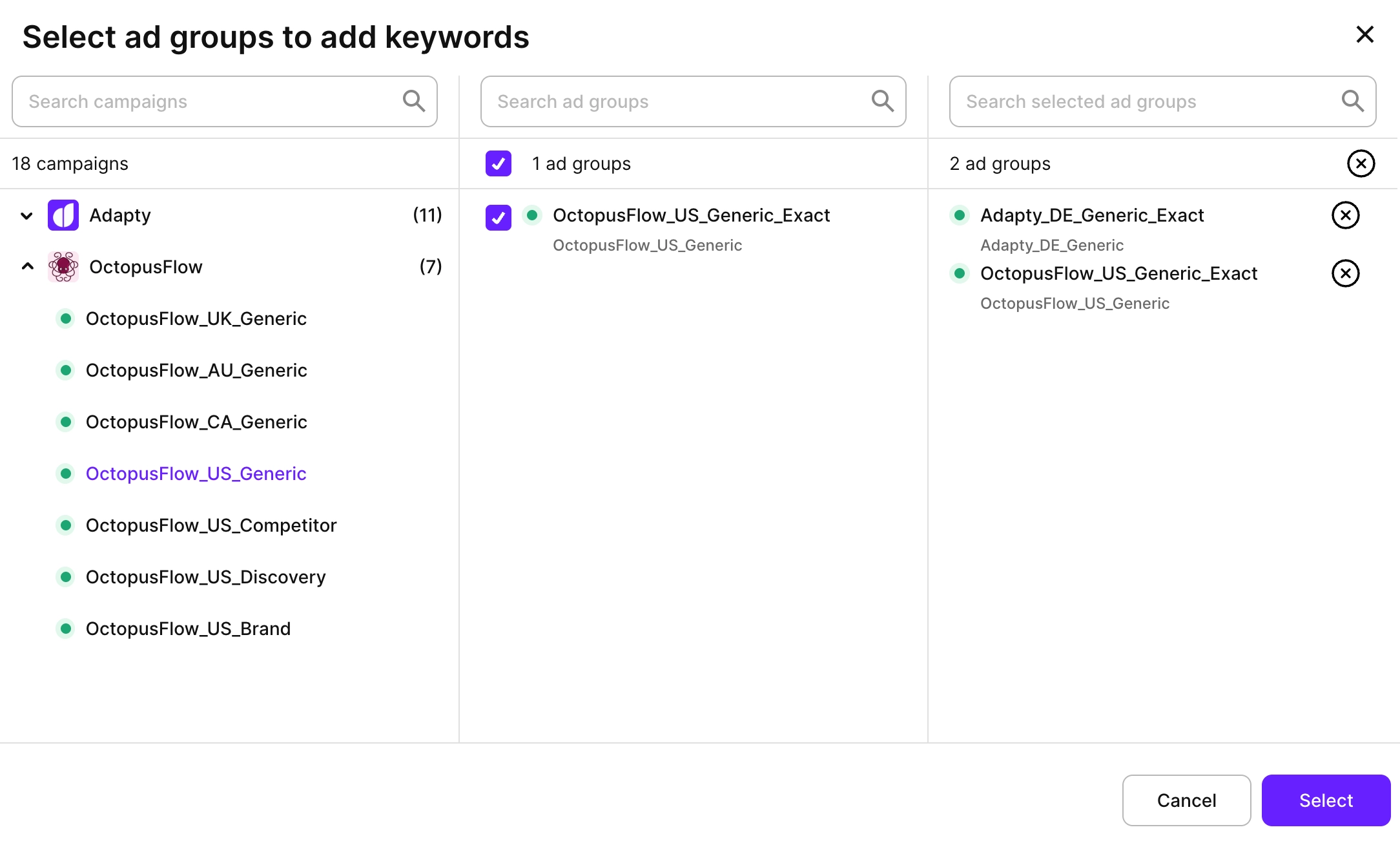Select the OctopusFlow_UK_Generic campaign

pos(196,318)
